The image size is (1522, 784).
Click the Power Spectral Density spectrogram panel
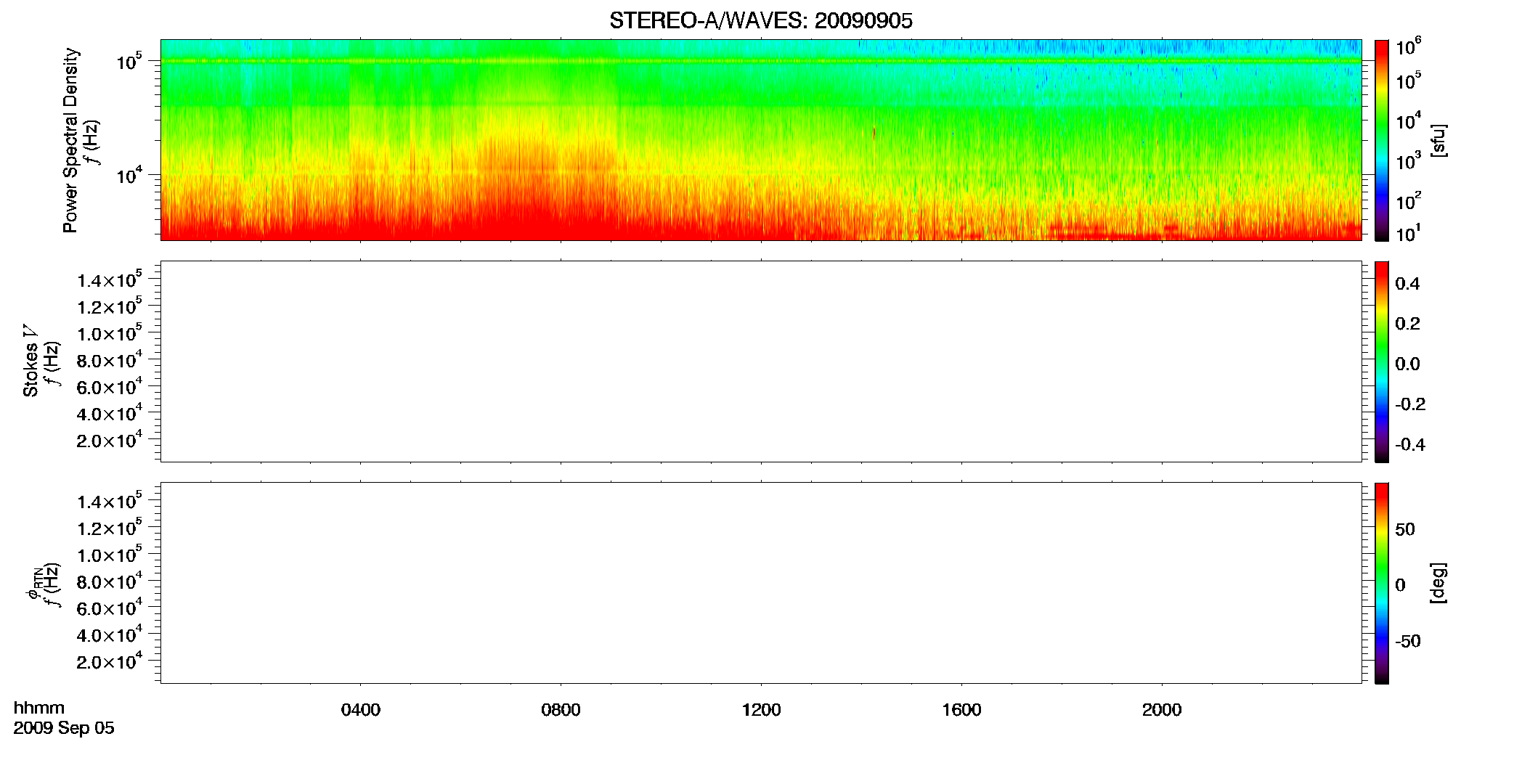(x=761, y=139)
